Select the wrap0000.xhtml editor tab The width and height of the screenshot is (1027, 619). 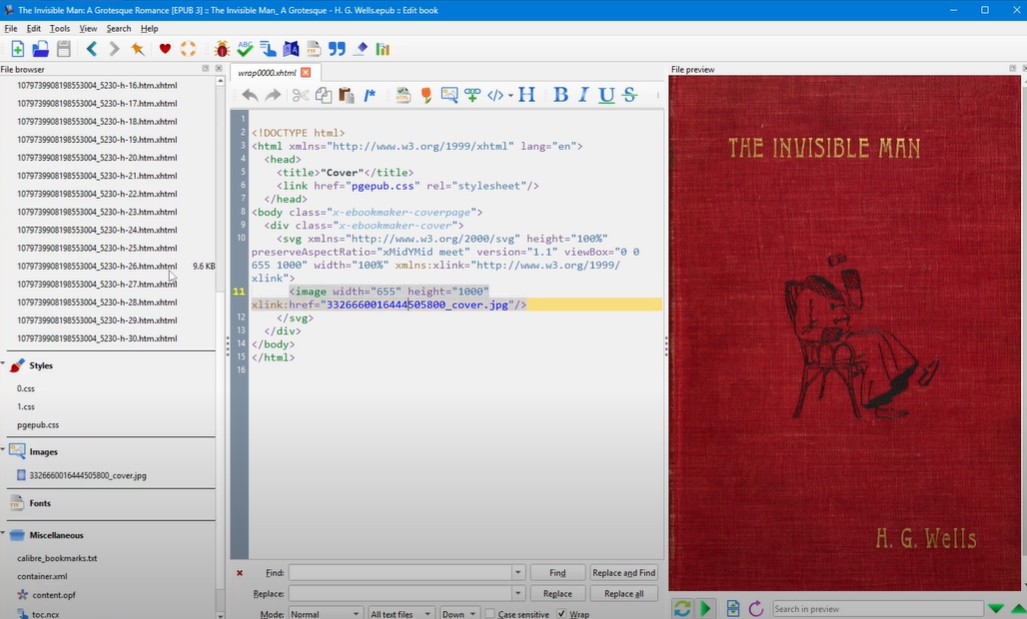point(267,73)
